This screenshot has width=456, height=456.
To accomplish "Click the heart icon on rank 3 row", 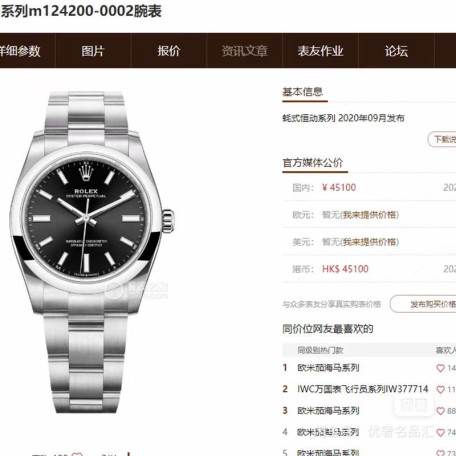I will [x=441, y=411].
